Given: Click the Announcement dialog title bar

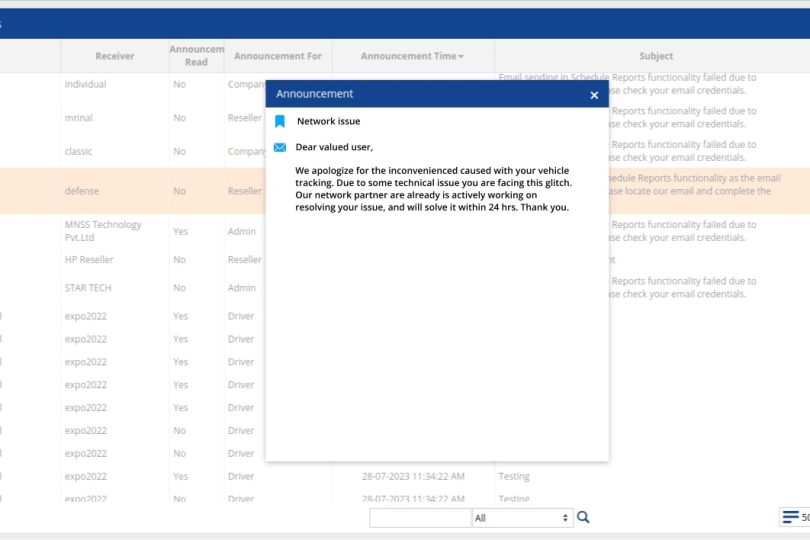Looking at the screenshot, I should 420,94.
